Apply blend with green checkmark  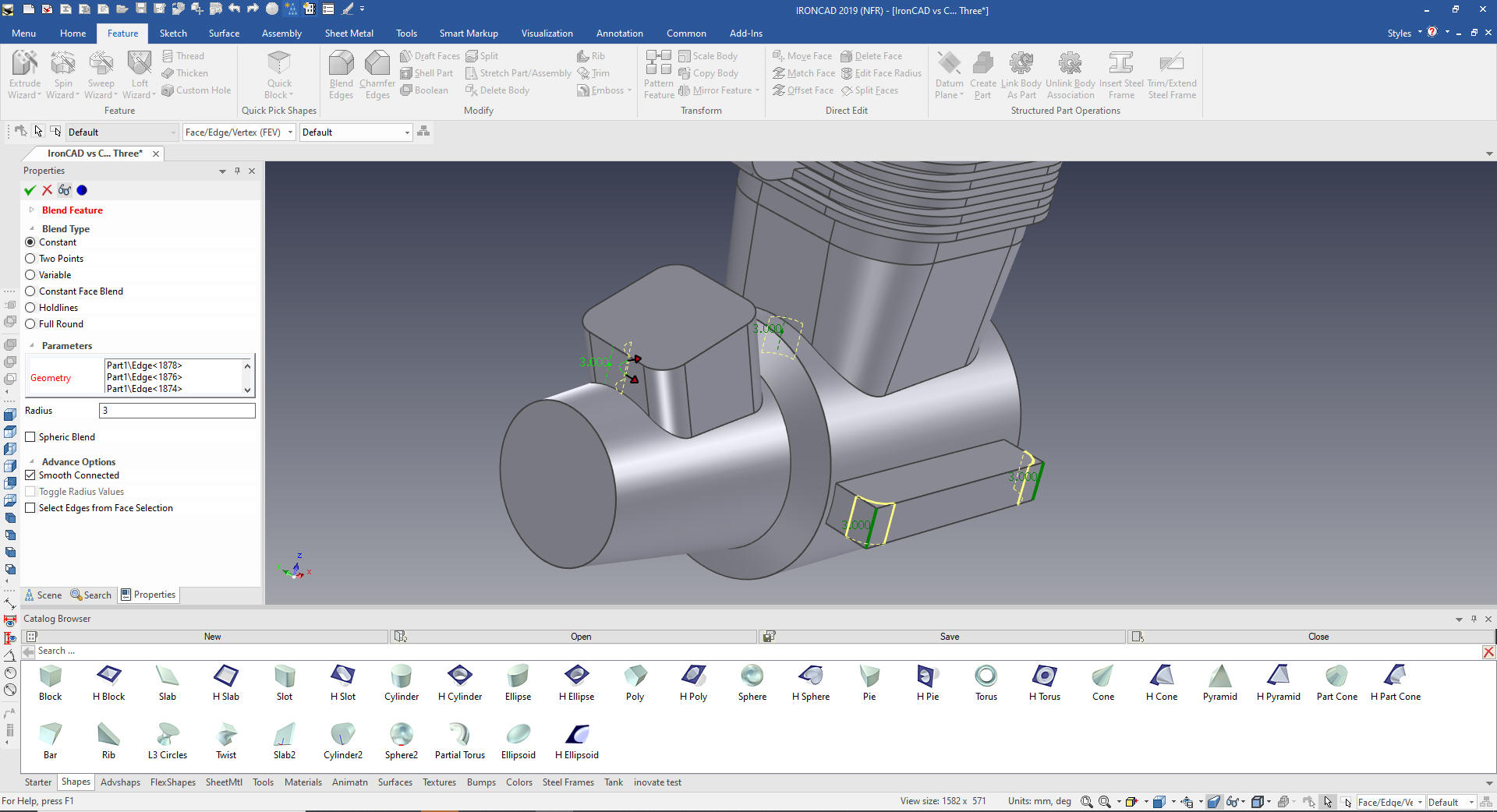30,190
